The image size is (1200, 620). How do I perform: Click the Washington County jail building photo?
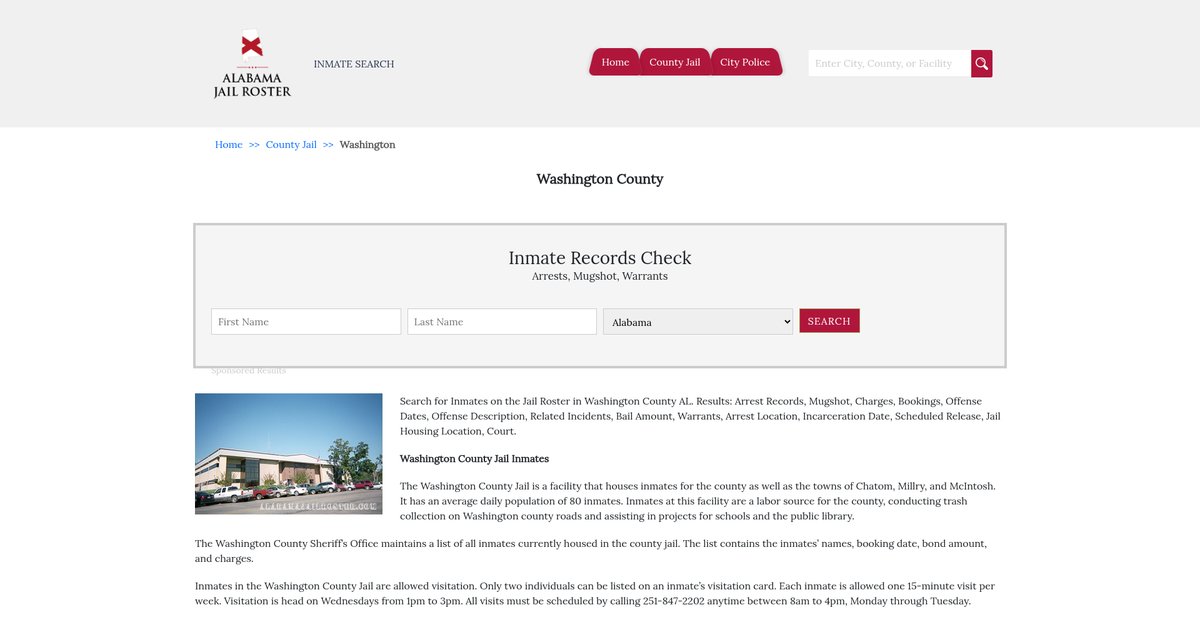click(289, 454)
